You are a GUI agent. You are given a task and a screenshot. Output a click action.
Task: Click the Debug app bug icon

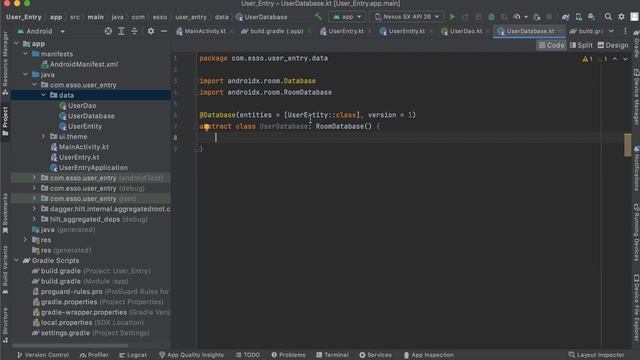pos(491,17)
